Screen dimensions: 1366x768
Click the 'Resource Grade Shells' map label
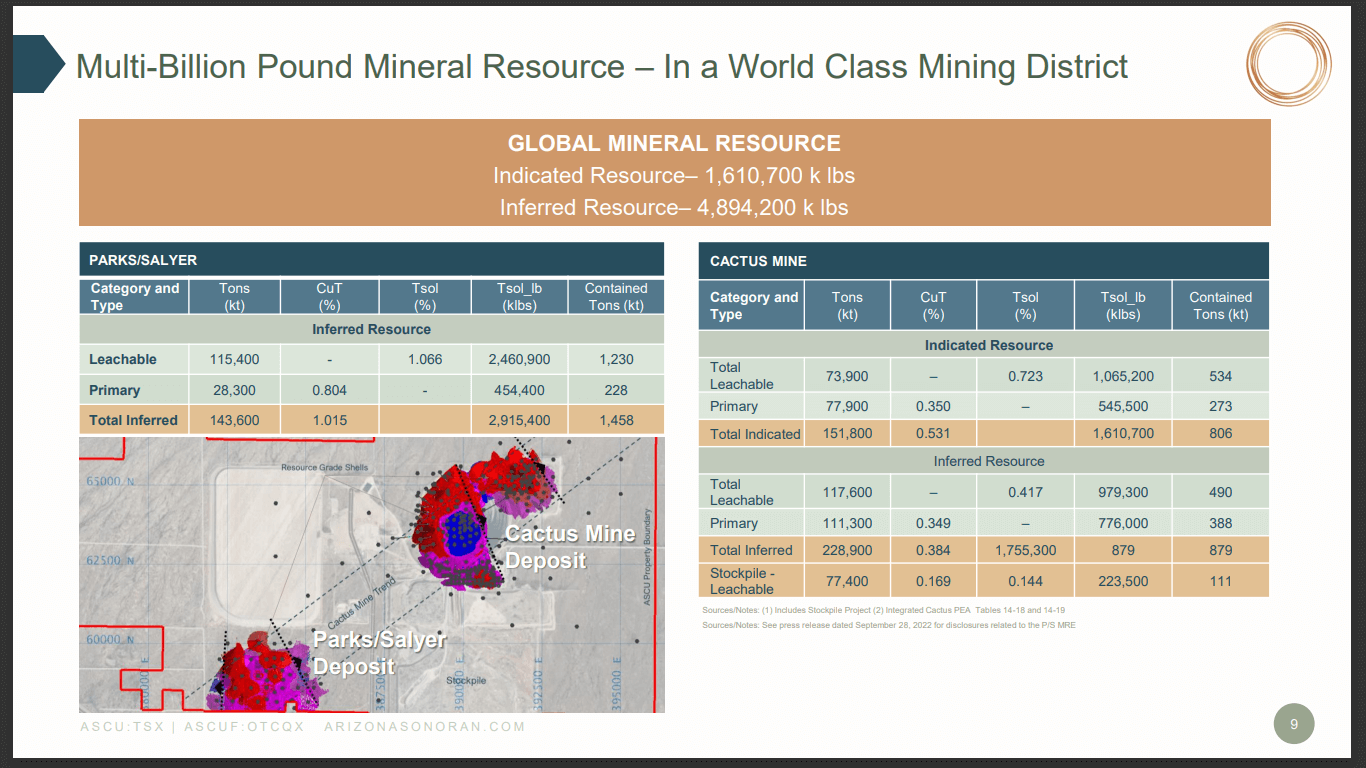coord(324,467)
